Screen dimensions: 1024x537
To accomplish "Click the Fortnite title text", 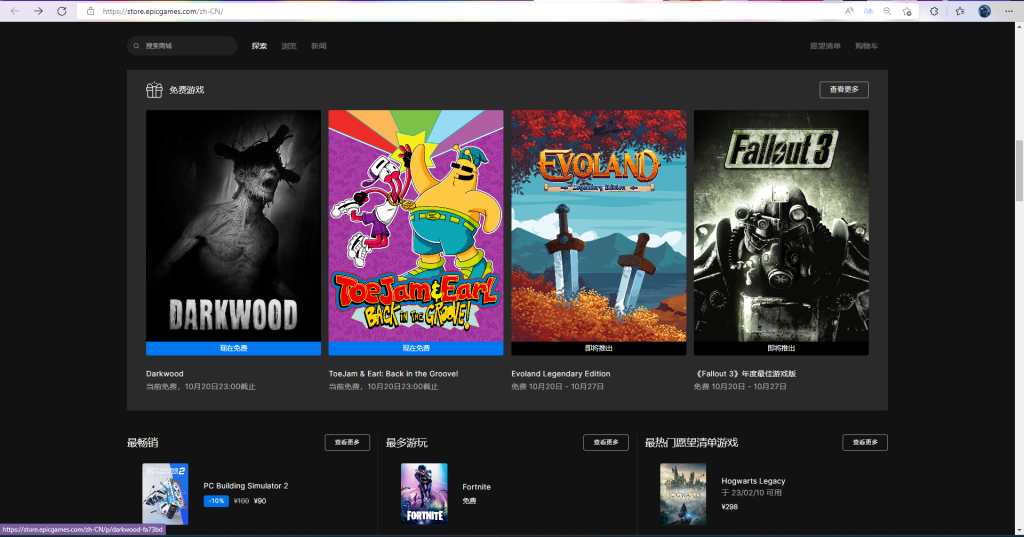I will tap(476, 487).
